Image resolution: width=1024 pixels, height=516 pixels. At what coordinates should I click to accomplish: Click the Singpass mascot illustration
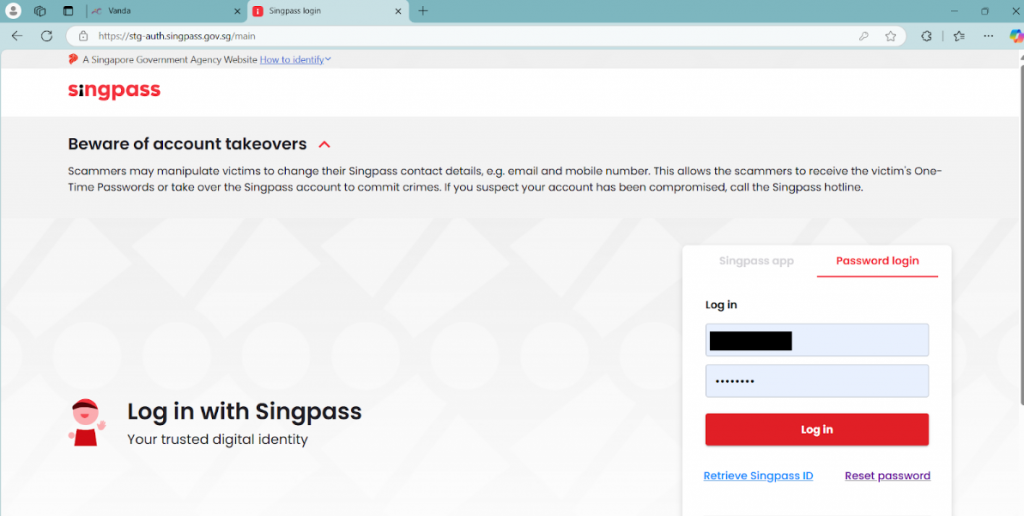pyautogui.click(x=86, y=423)
